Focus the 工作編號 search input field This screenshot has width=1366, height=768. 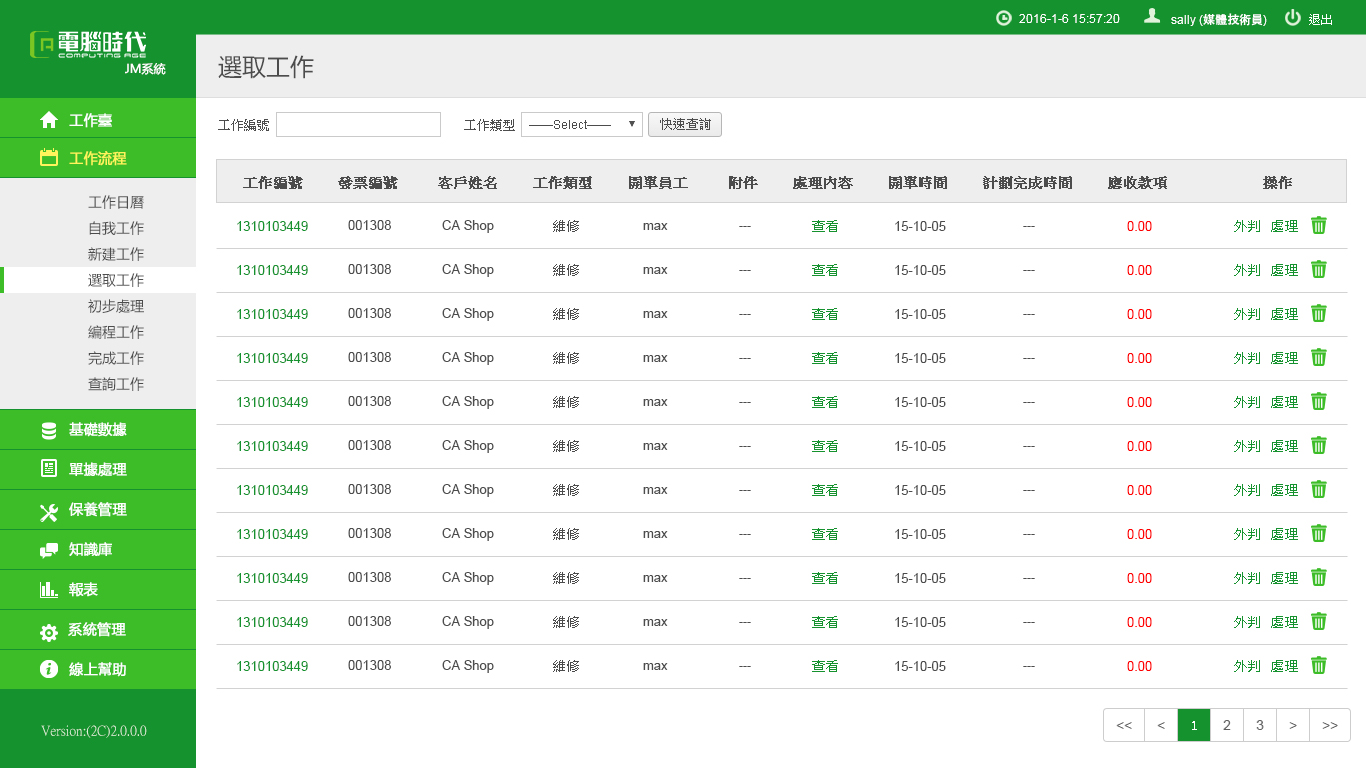point(358,125)
